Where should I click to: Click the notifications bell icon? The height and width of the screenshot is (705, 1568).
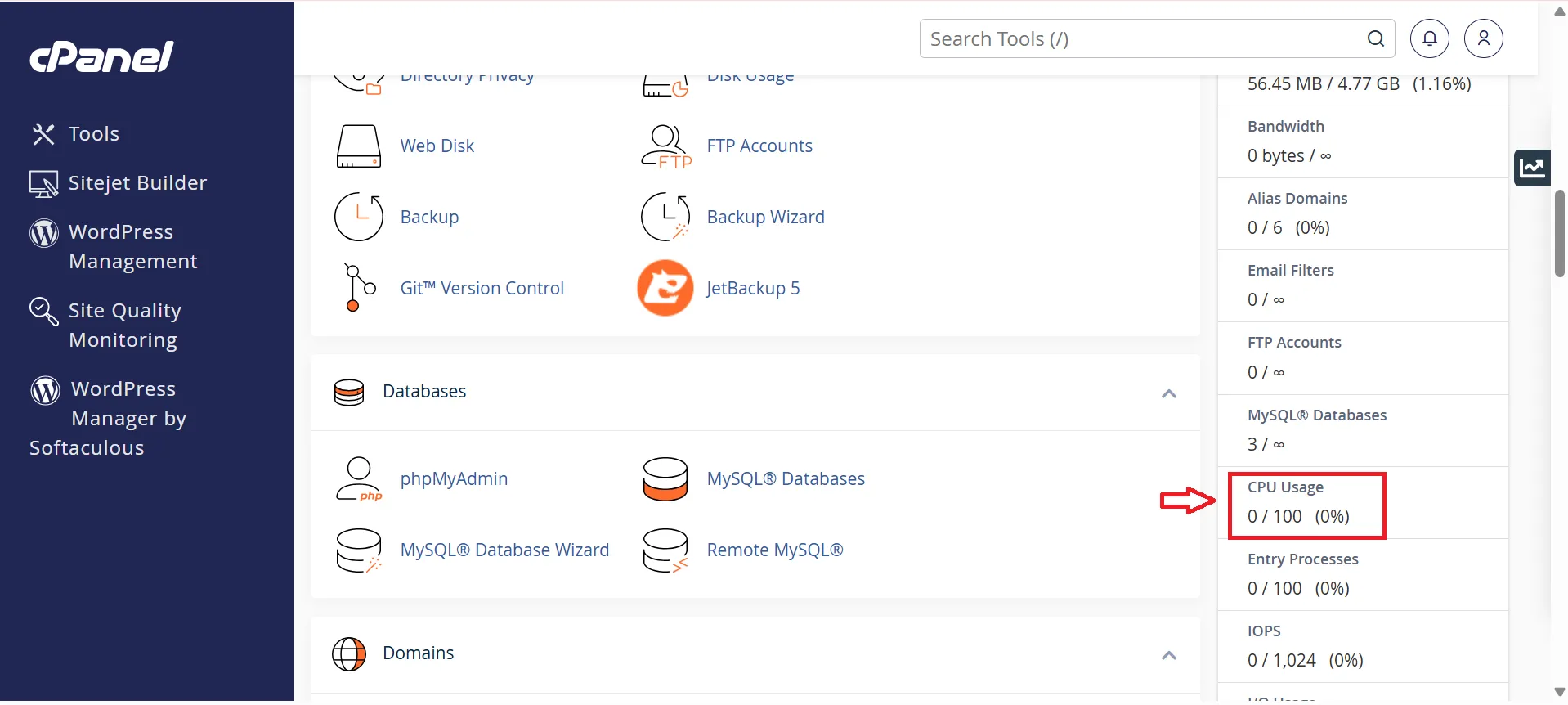click(x=1429, y=38)
